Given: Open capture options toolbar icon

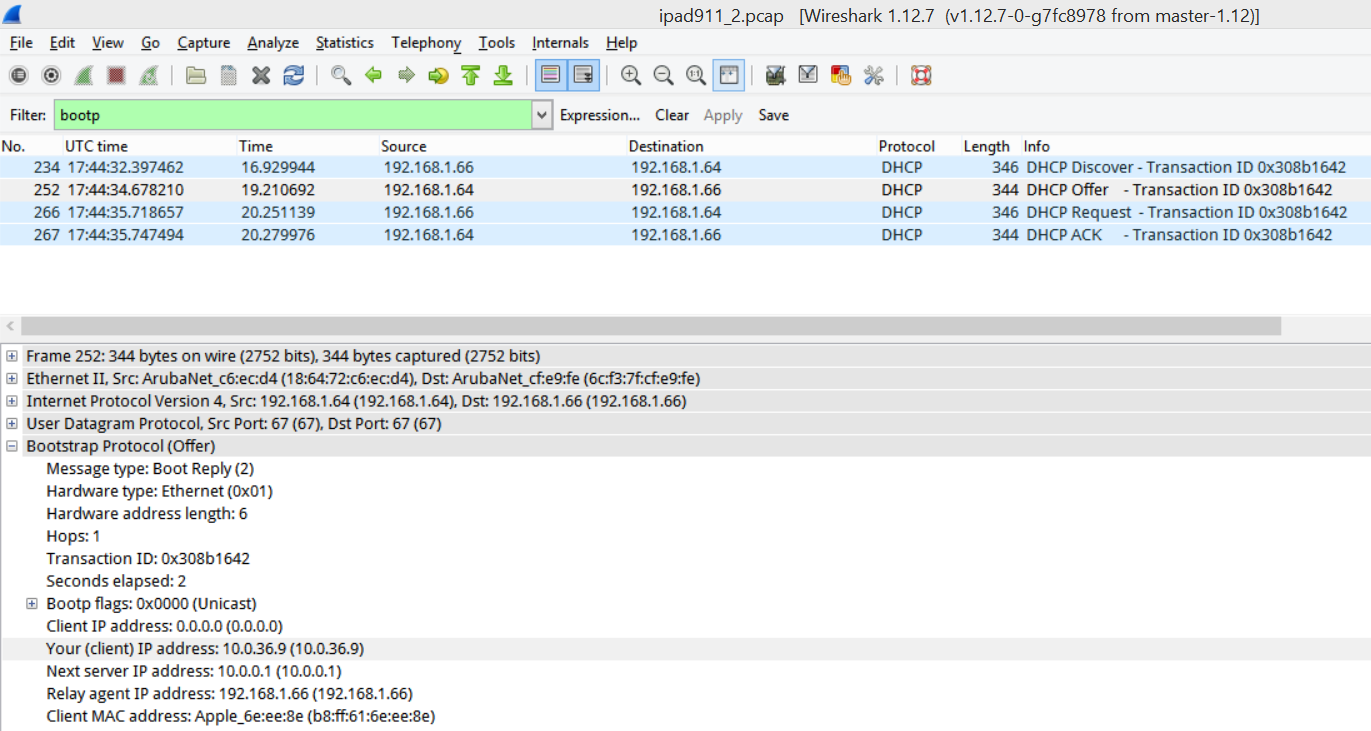Looking at the screenshot, I should coord(51,76).
